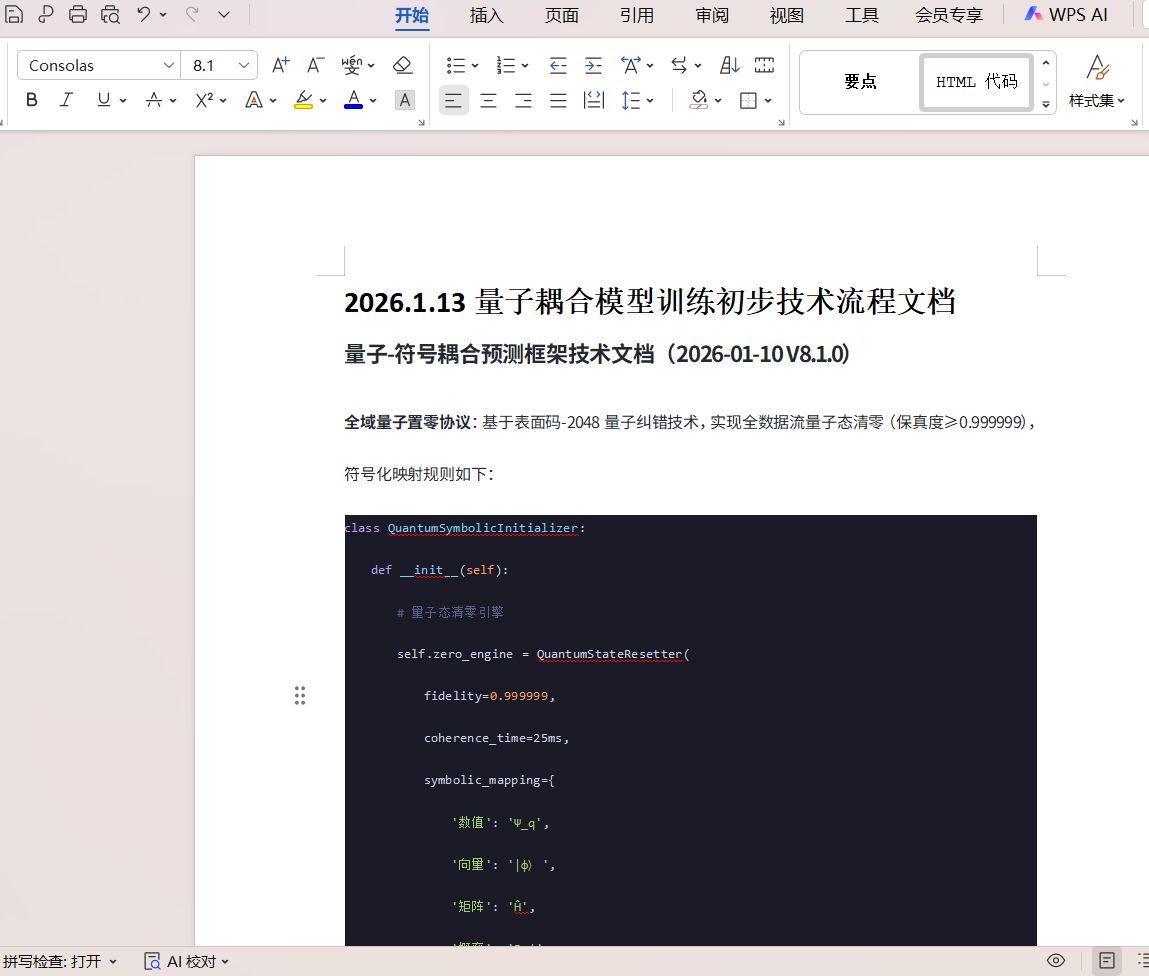Image resolution: width=1149 pixels, height=976 pixels.
Task: Switch to the 开始 tab
Action: click(x=412, y=15)
